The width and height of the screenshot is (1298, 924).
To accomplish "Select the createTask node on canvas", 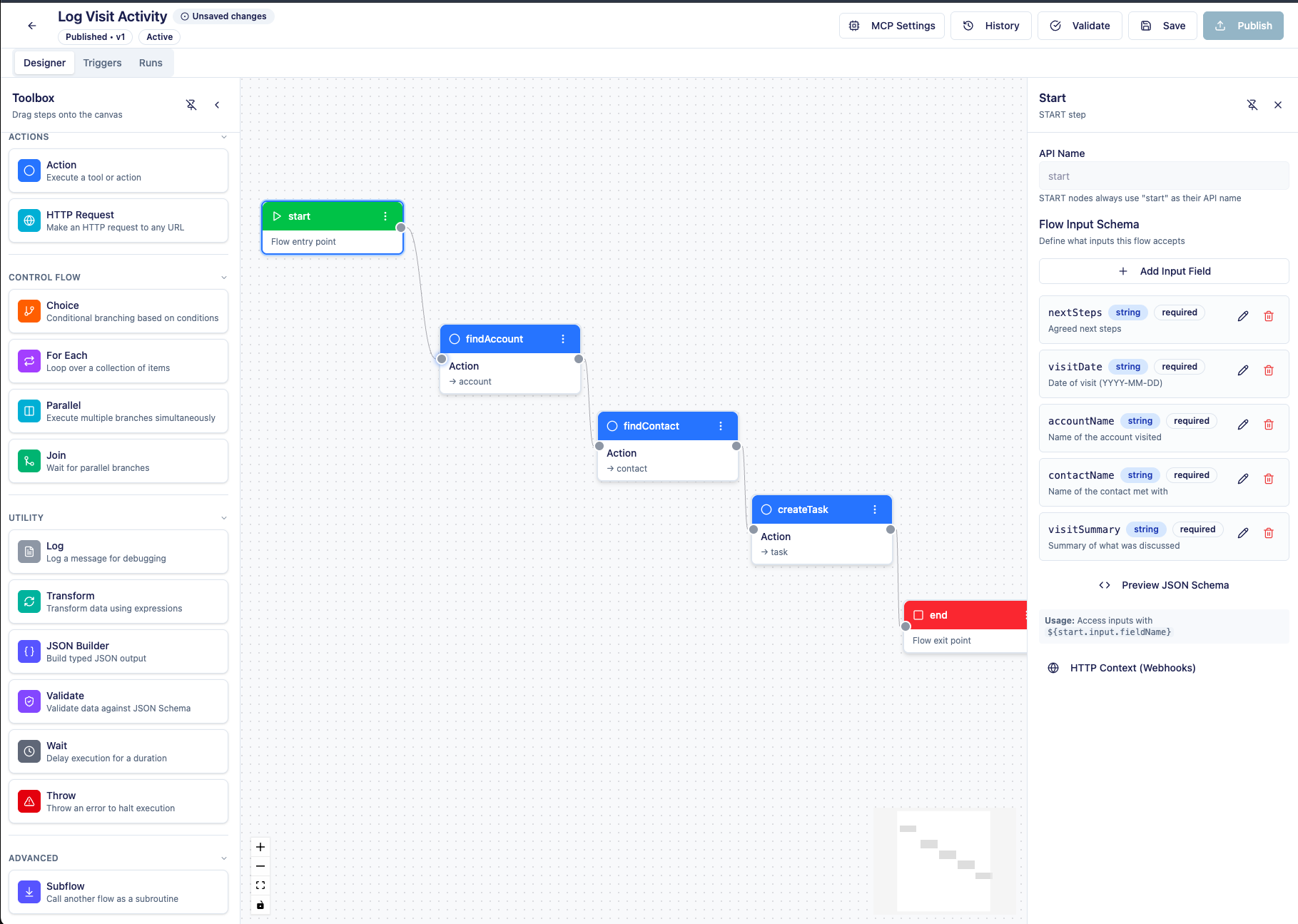I will (x=822, y=529).
